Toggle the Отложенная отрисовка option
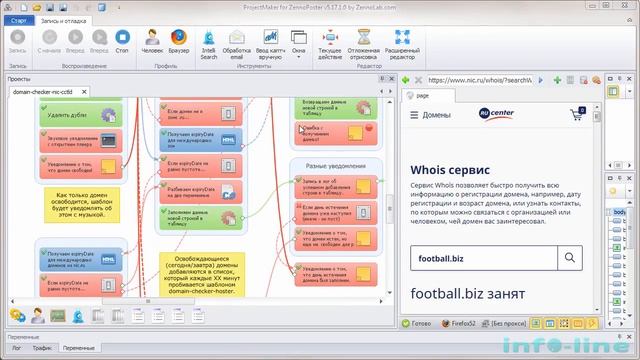Image resolution: width=640 pixels, height=360 pixels. coord(363,44)
